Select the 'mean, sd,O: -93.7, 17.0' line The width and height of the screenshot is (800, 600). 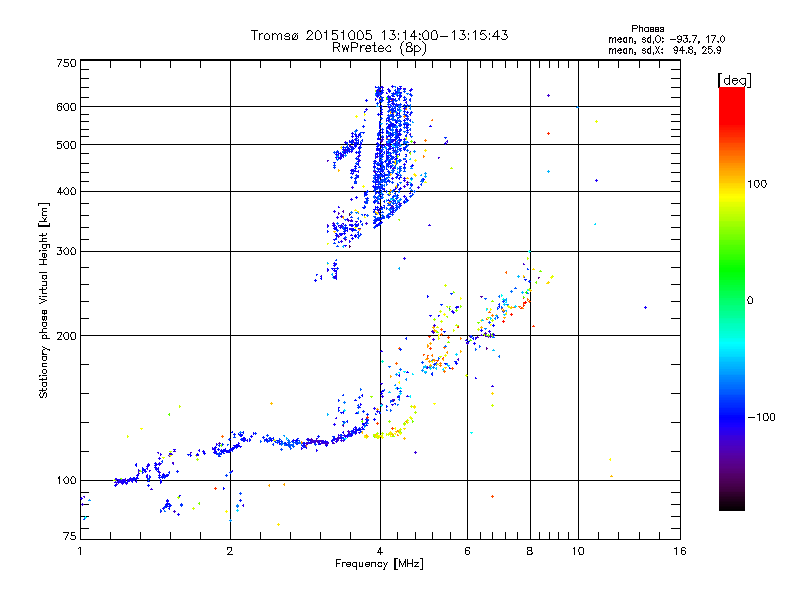click(666, 39)
